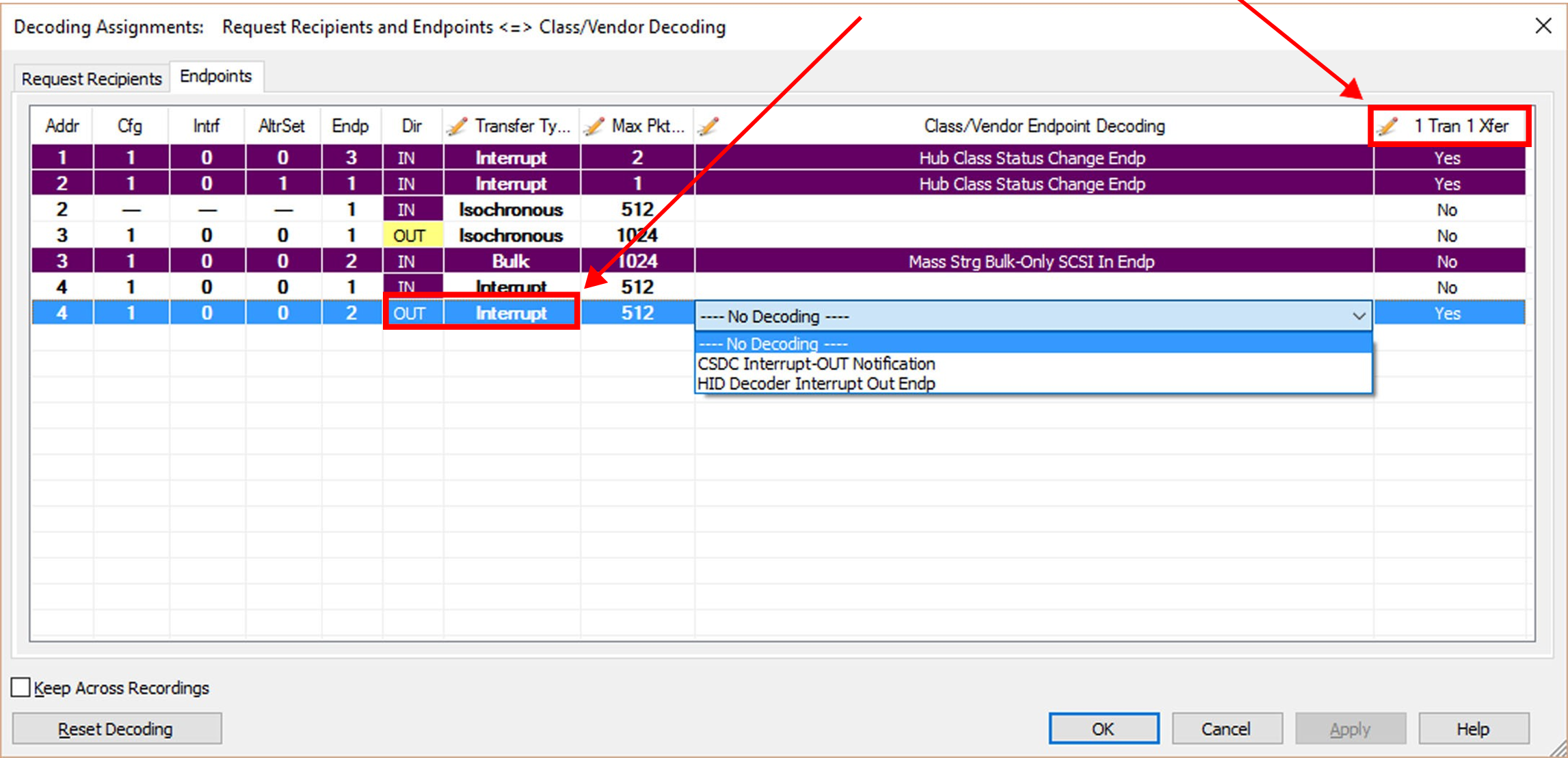Choose CSDC Interrupt-OUT Notification option
The width and height of the screenshot is (1568, 758).
tap(816, 363)
